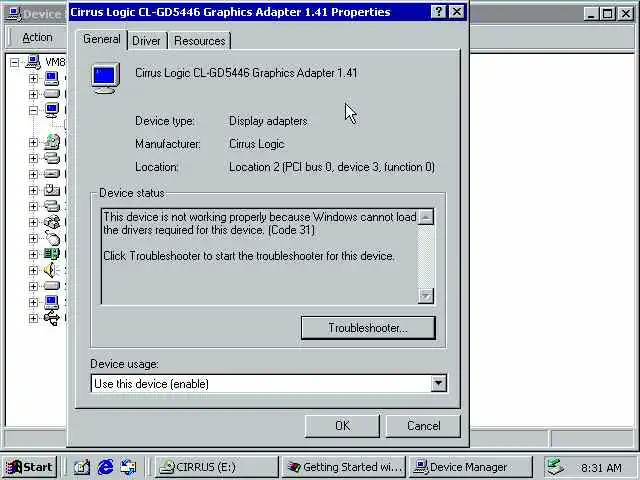Open the Resources tab
Viewport: 640px width, 480px height.
click(x=200, y=41)
